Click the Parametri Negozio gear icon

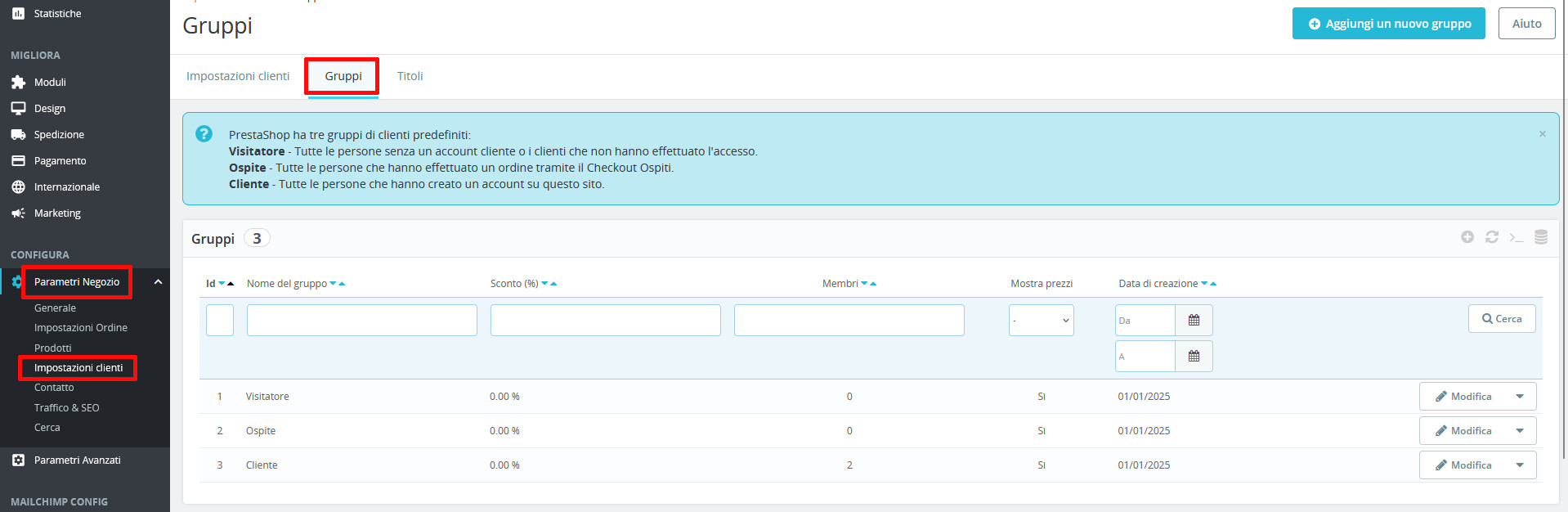click(x=16, y=282)
